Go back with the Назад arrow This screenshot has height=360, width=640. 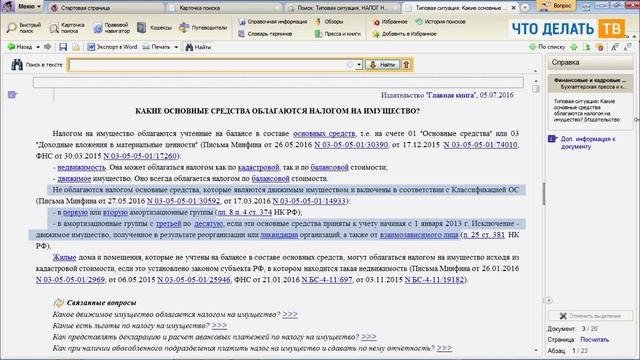pyautogui.click(x=20, y=47)
